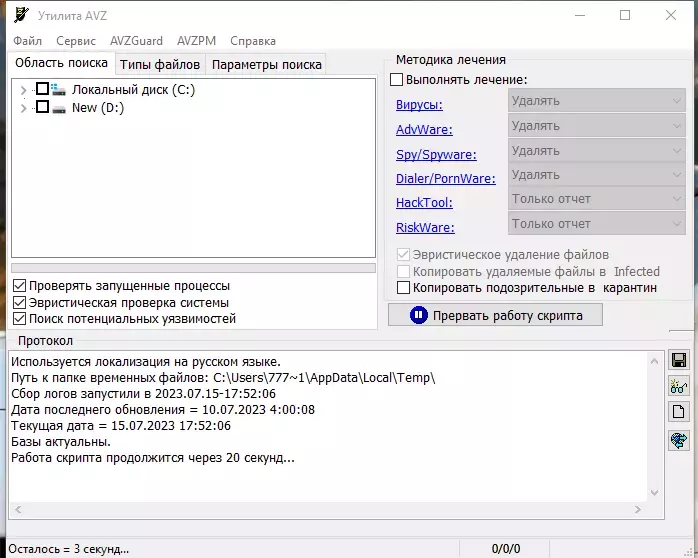
Task: Click protocol horizontal scrollbar right arrow
Action: [638, 509]
